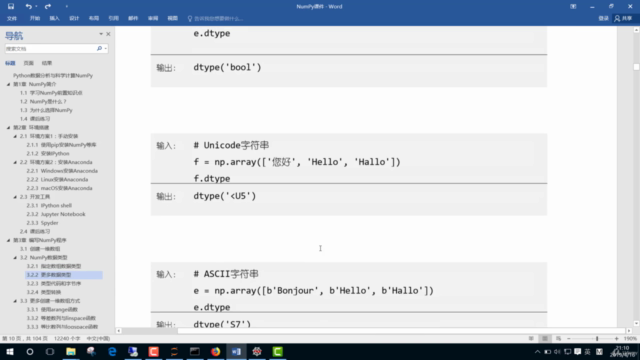This screenshot has height=360, width=640.
Task: Redo the last undone action
Action: click(x=48, y=6)
